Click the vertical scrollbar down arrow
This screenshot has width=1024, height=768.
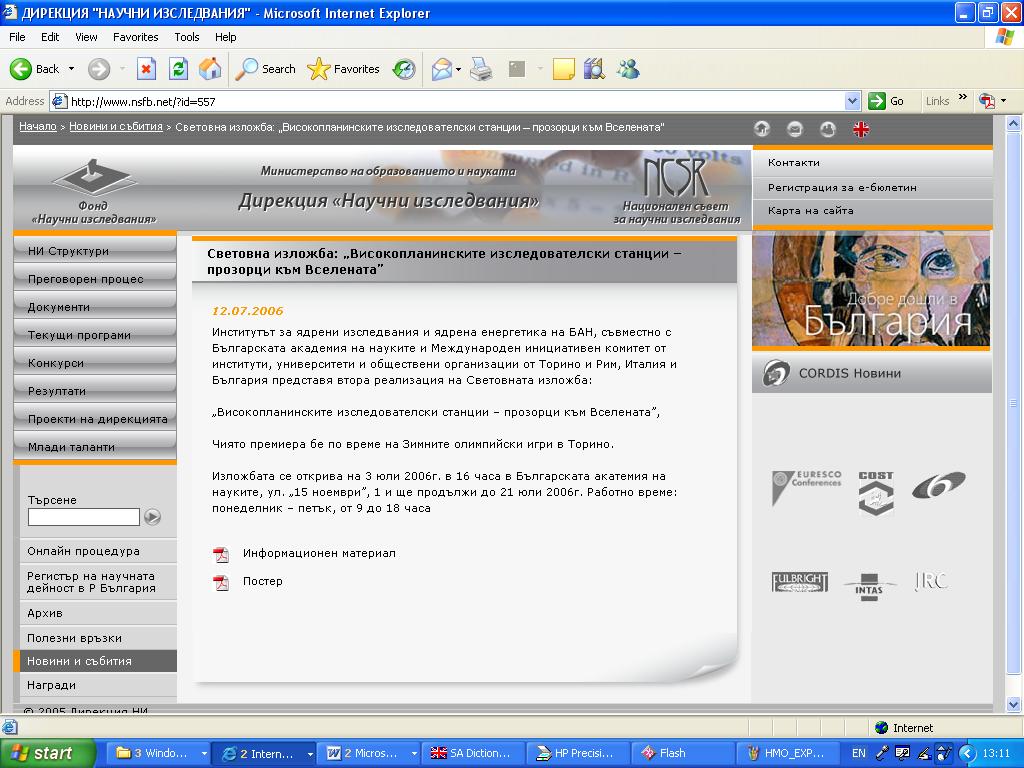[x=1014, y=704]
